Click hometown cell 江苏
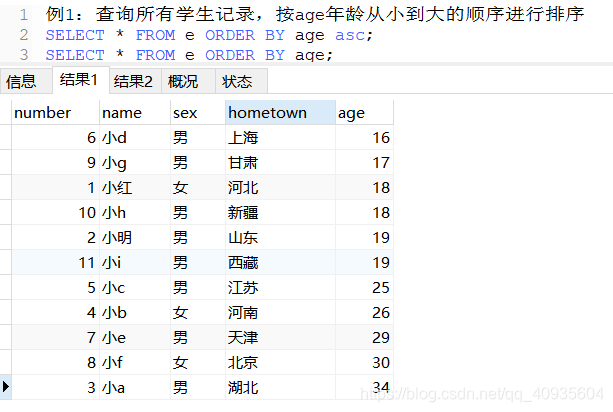The width and height of the screenshot is (613, 412). 280,288
